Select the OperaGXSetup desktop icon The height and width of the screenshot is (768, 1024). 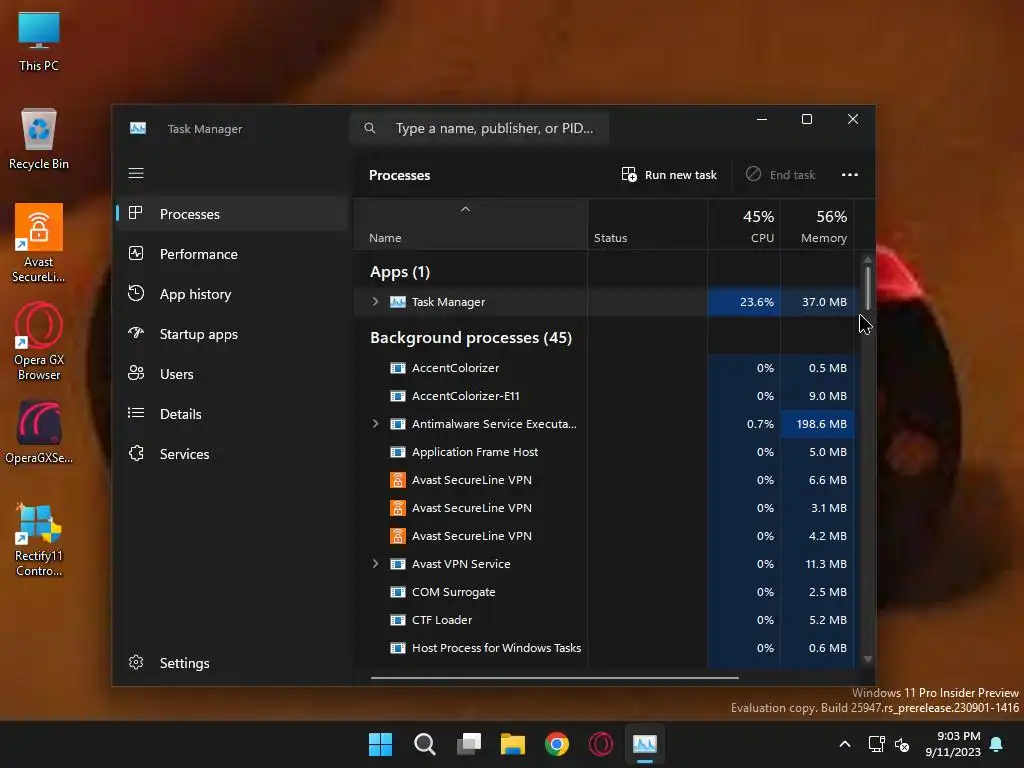tap(39, 432)
